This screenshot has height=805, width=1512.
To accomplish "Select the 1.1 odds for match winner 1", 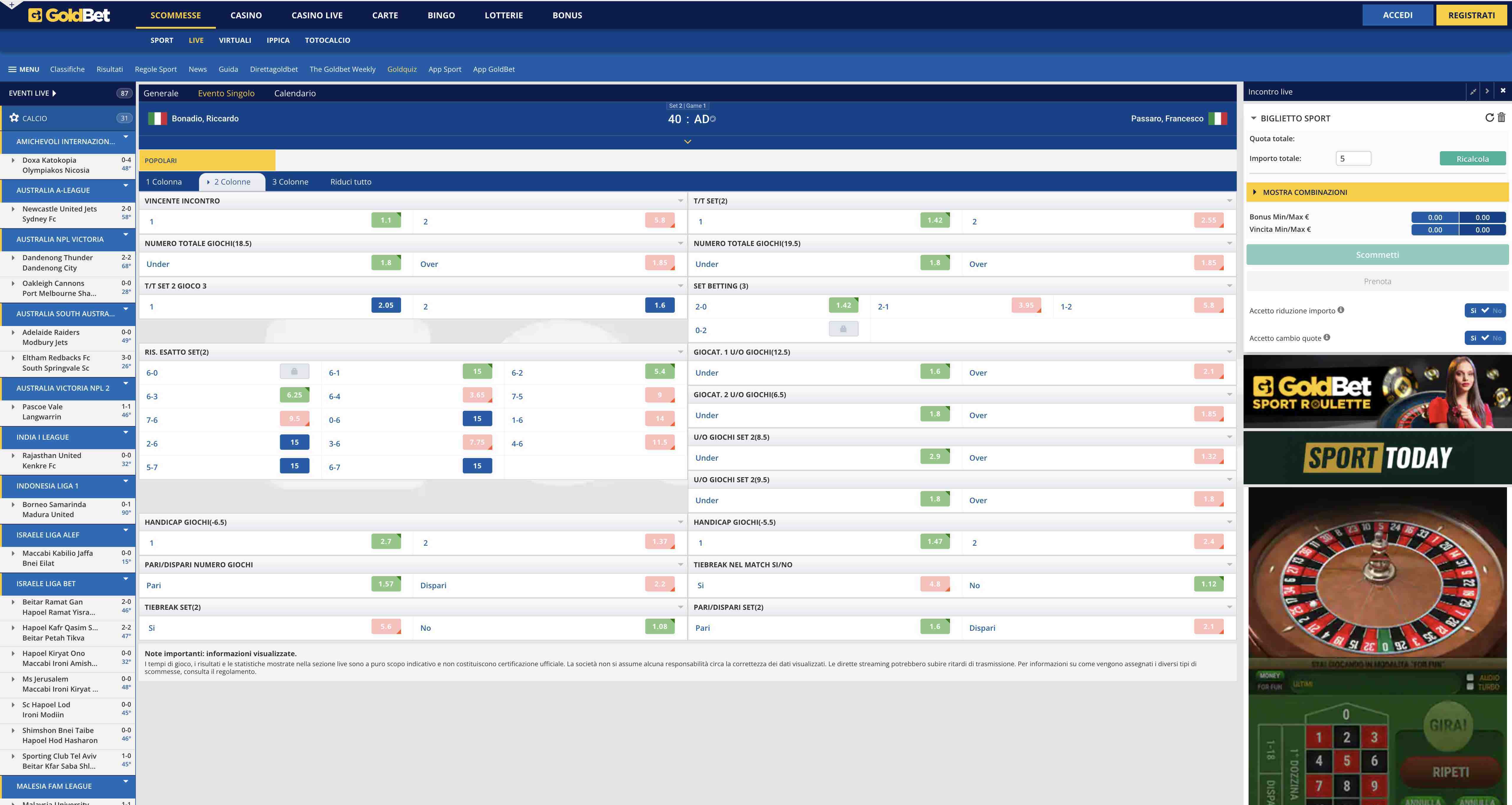I will click(x=386, y=221).
